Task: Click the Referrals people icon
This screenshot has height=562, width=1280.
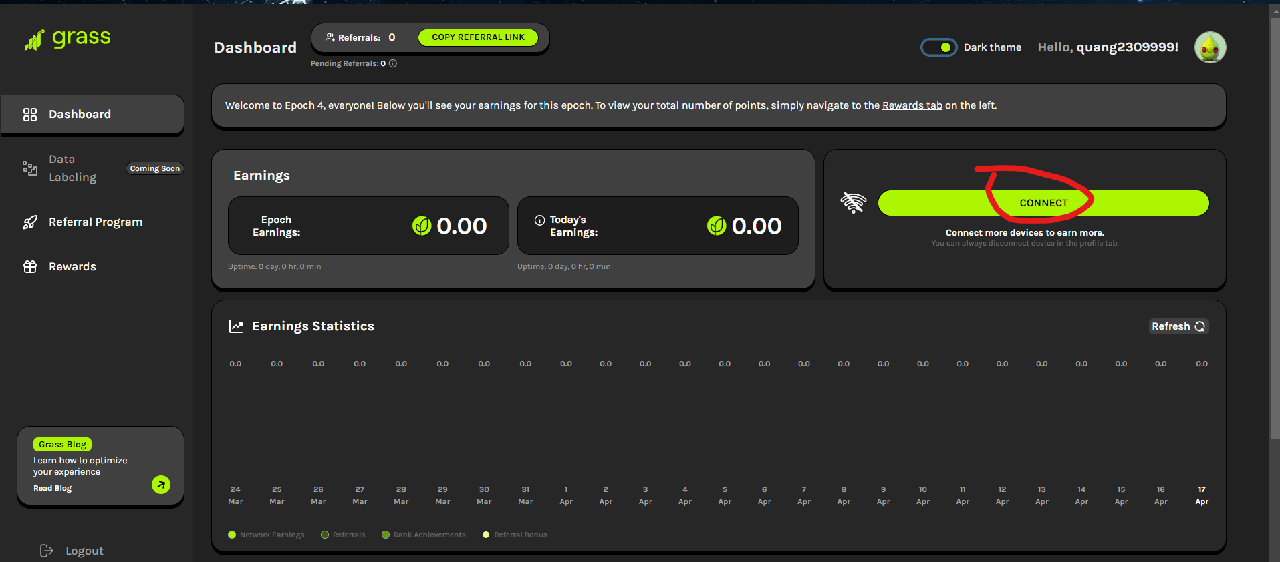Action: [330, 37]
